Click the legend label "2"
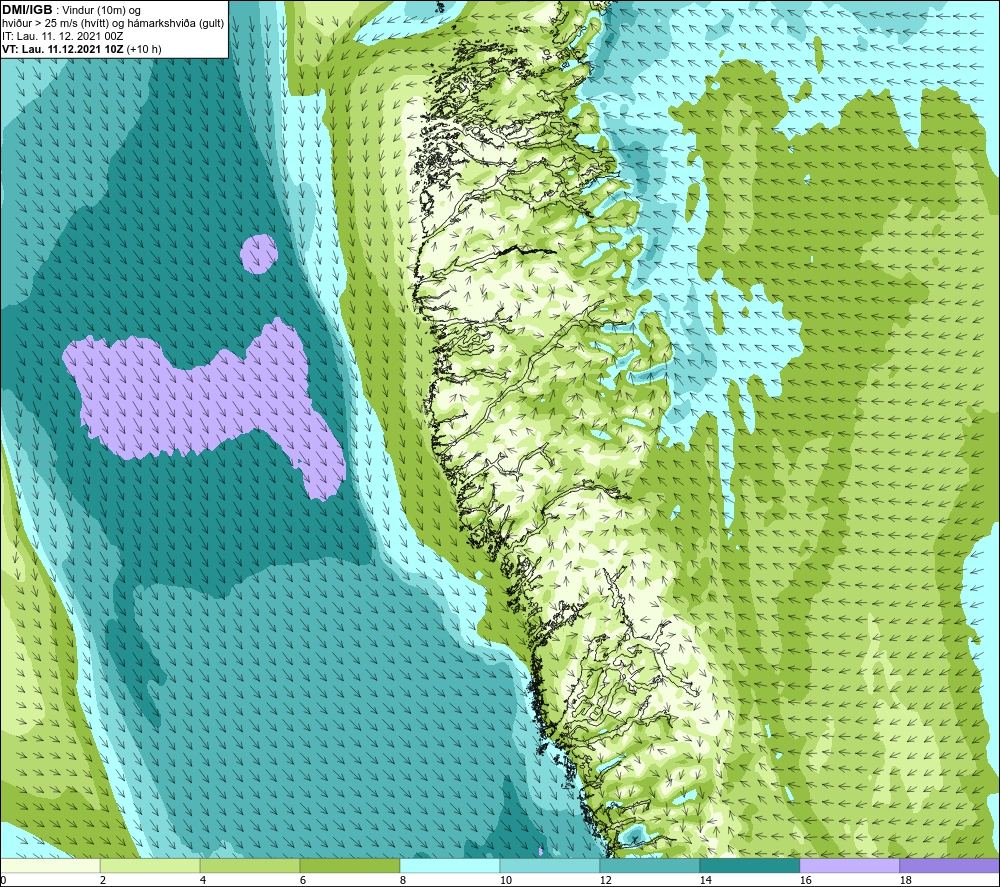The width and height of the screenshot is (1000, 887). click(x=103, y=880)
